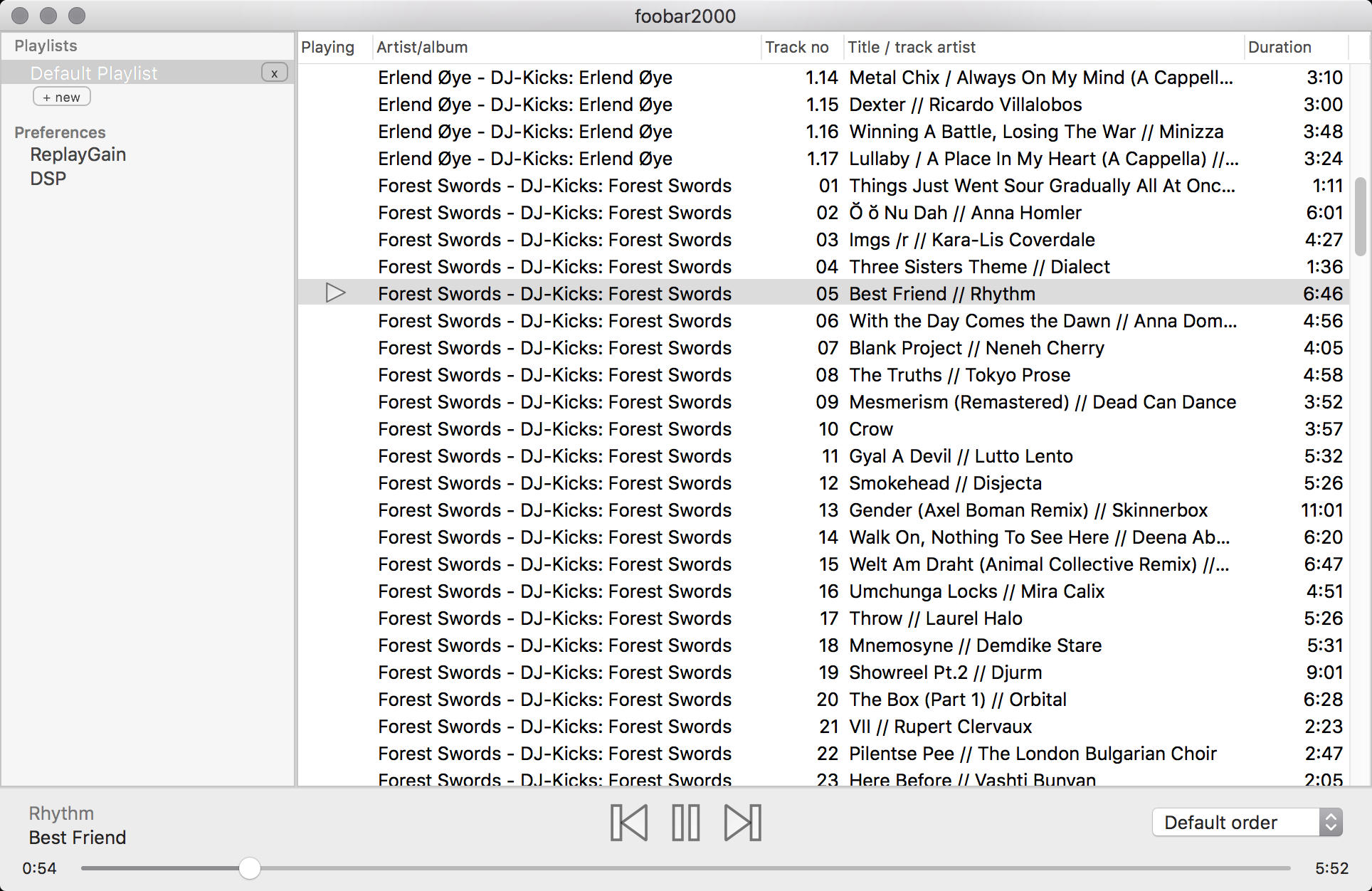Select The Box (Part 1) // Orbital
Screen dimensions: 1372x891
(x=823, y=699)
